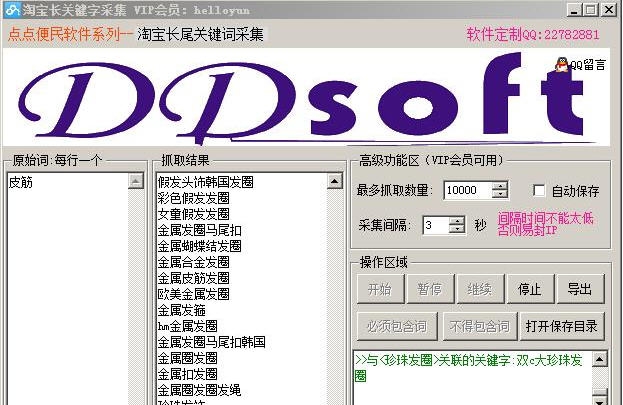
Task: Click the down arrow of the log box scrollbar
Action: (600, 399)
